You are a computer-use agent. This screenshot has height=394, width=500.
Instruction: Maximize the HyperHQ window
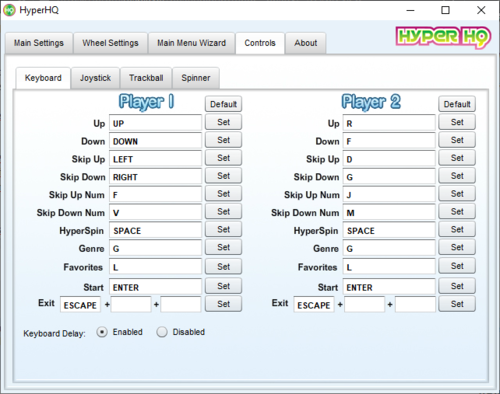point(445,10)
